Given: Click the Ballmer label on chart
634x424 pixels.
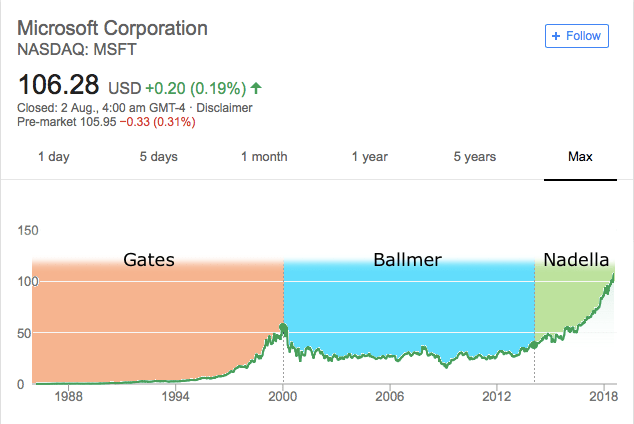Looking at the screenshot, I should coord(407,260).
